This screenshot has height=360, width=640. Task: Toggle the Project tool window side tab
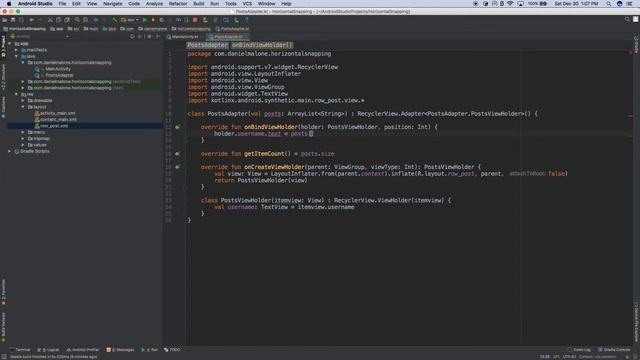(x=3, y=46)
